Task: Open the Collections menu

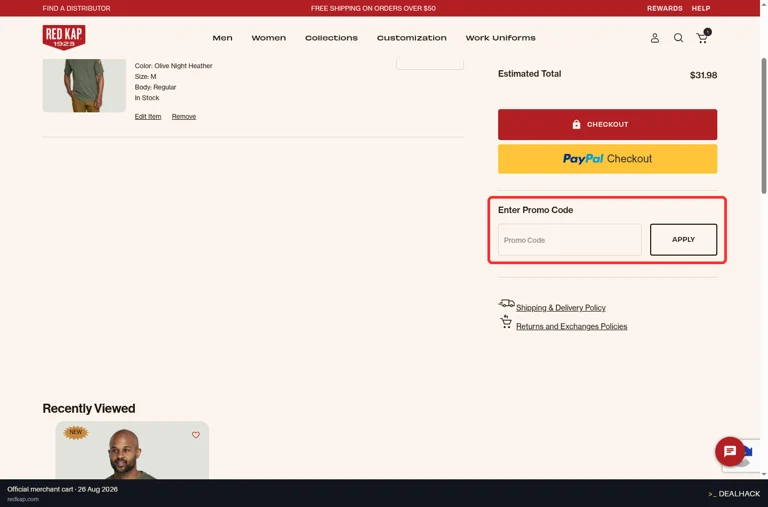Action: (331, 38)
